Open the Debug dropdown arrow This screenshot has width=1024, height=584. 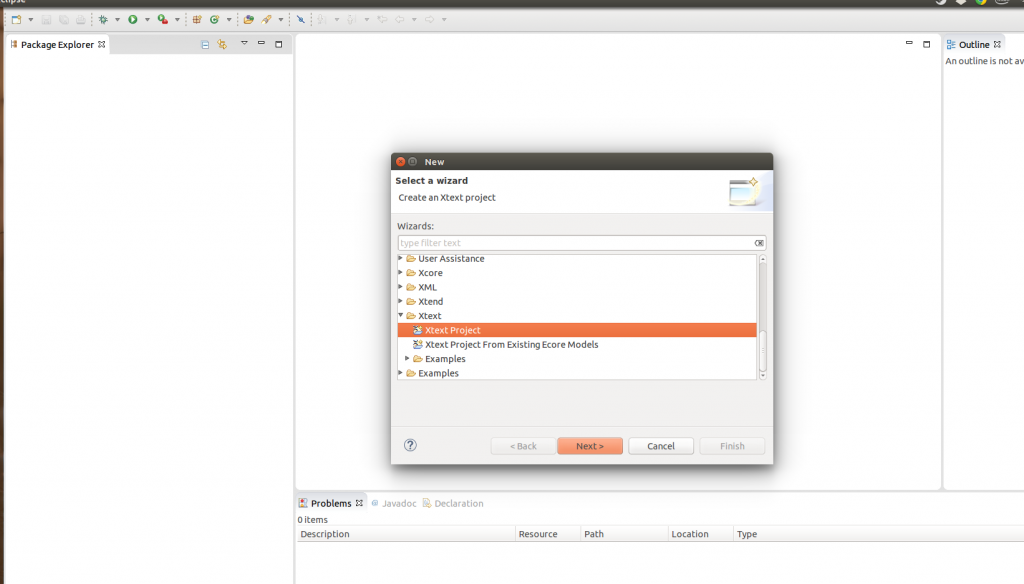tap(118, 20)
